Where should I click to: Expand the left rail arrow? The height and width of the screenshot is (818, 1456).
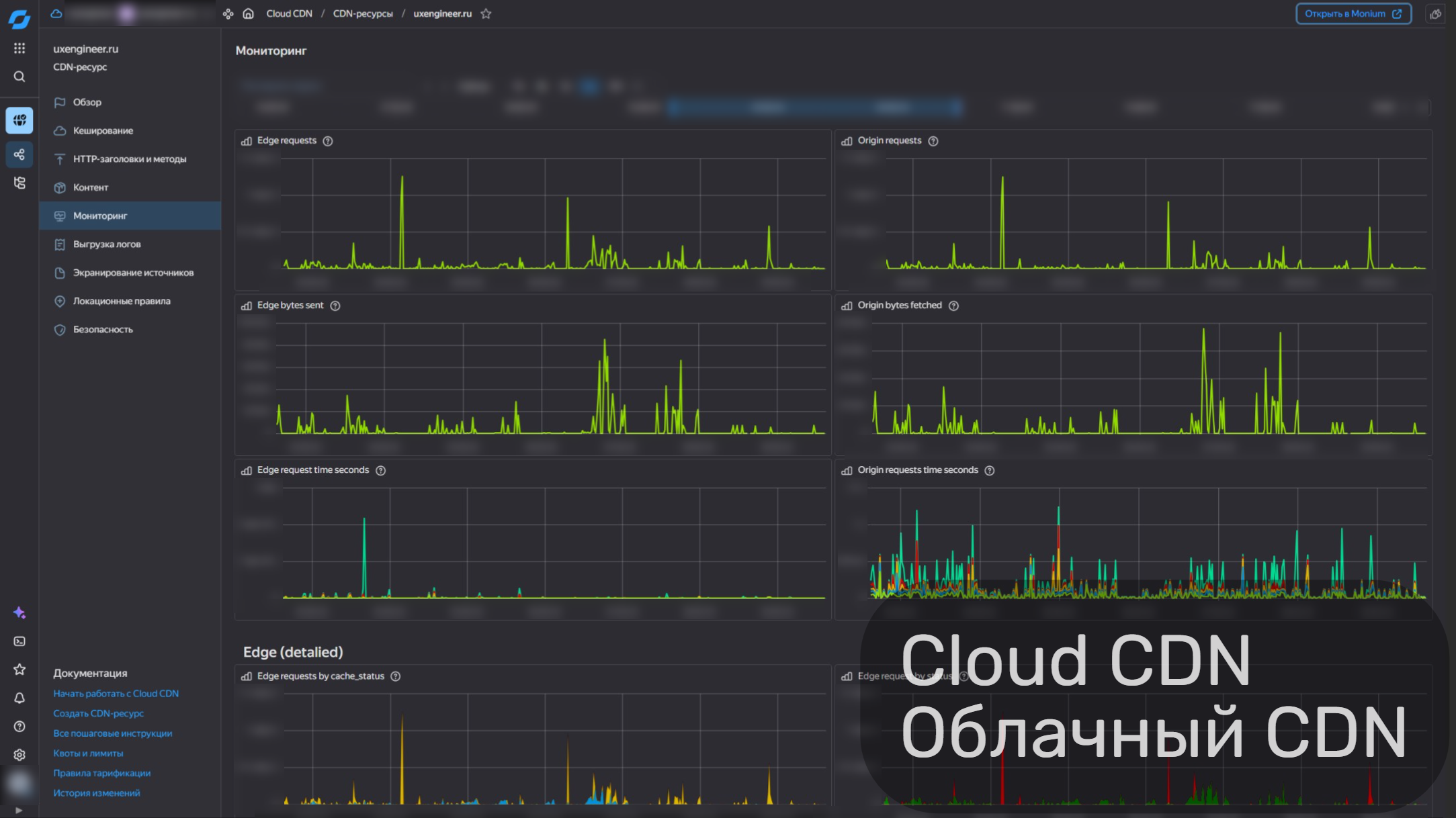click(19, 810)
